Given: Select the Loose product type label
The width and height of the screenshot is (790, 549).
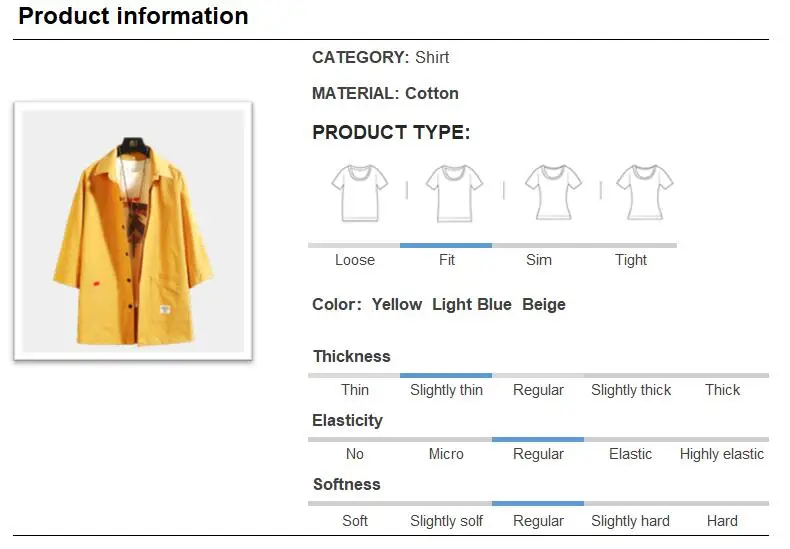Looking at the screenshot, I should tap(355, 260).
